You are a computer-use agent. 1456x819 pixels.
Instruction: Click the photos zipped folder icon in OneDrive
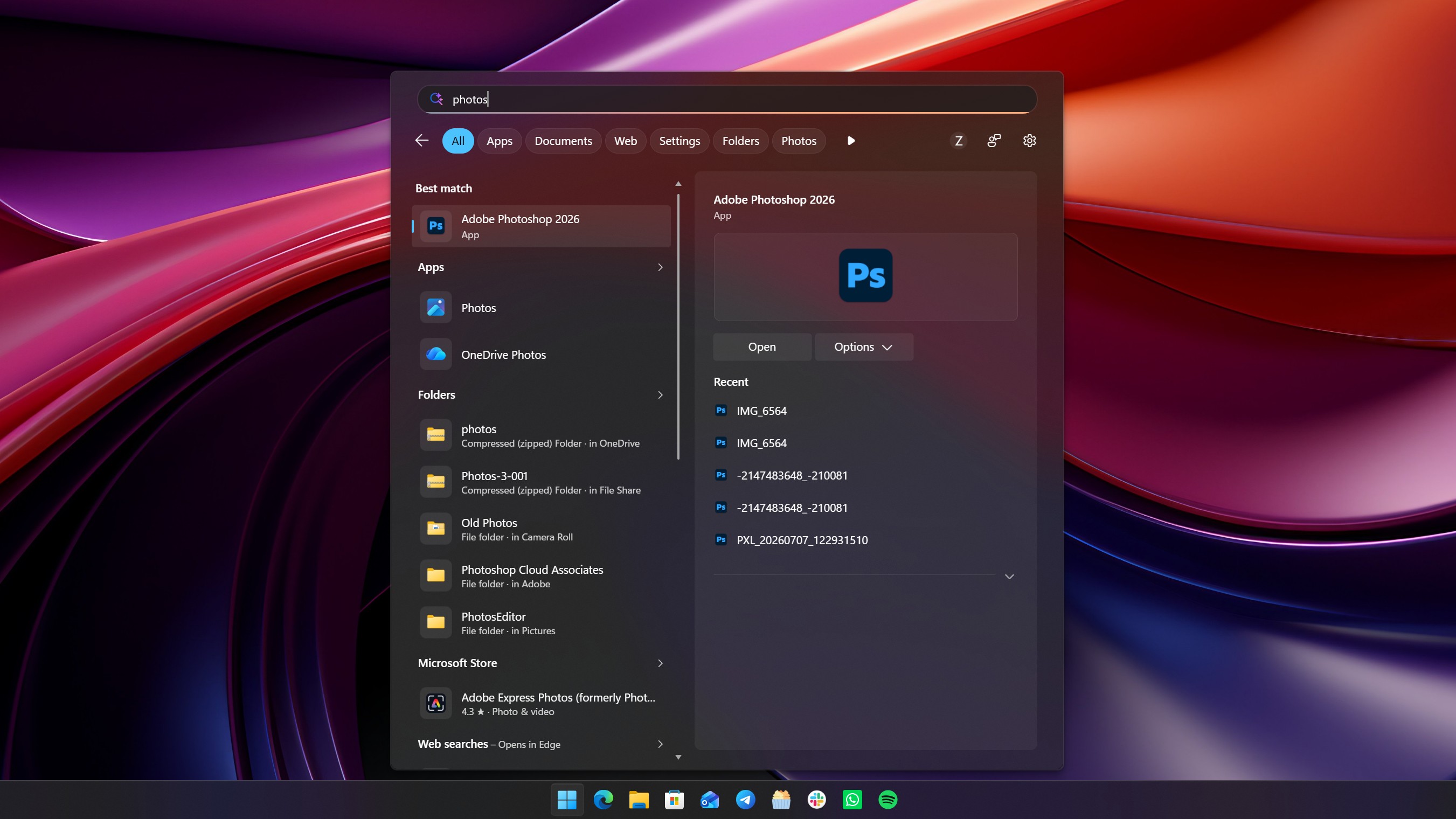(x=435, y=435)
